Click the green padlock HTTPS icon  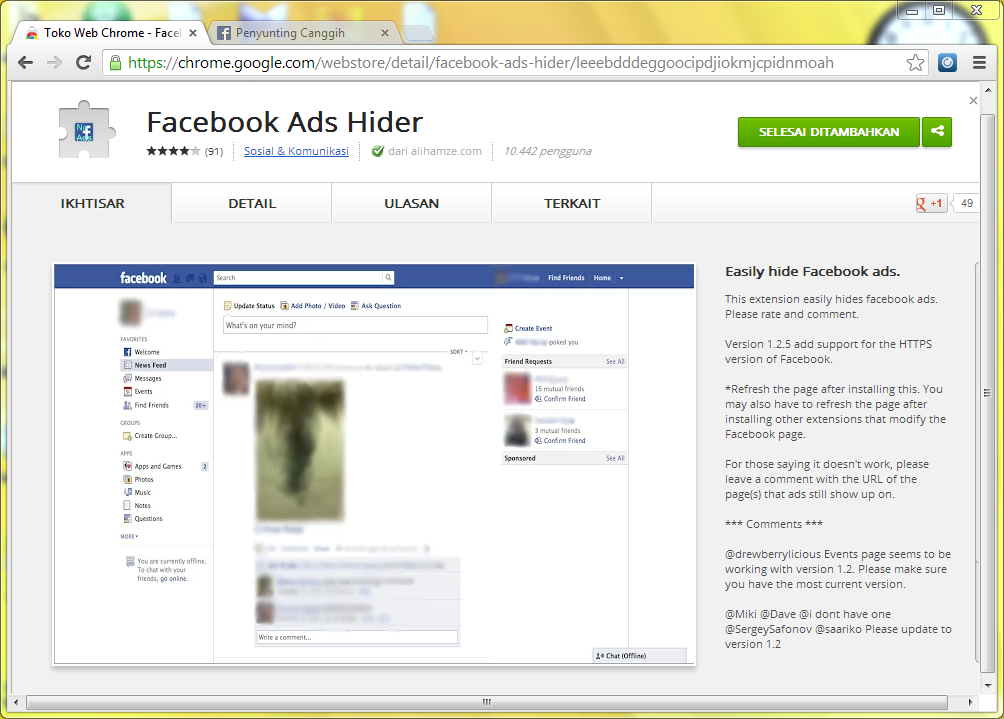(115, 63)
